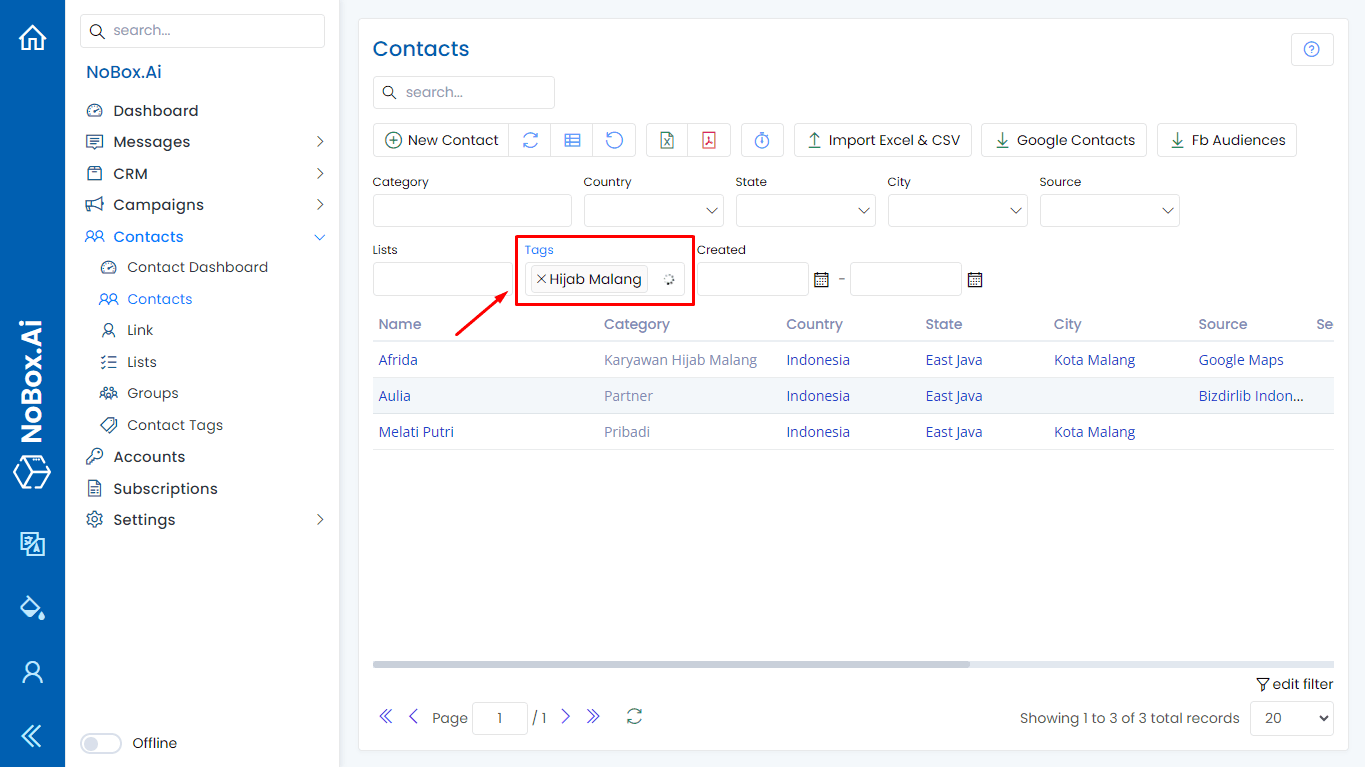The image size is (1365, 767).
Task: Toggle the Offline switch
Action: tap(100, 743)
